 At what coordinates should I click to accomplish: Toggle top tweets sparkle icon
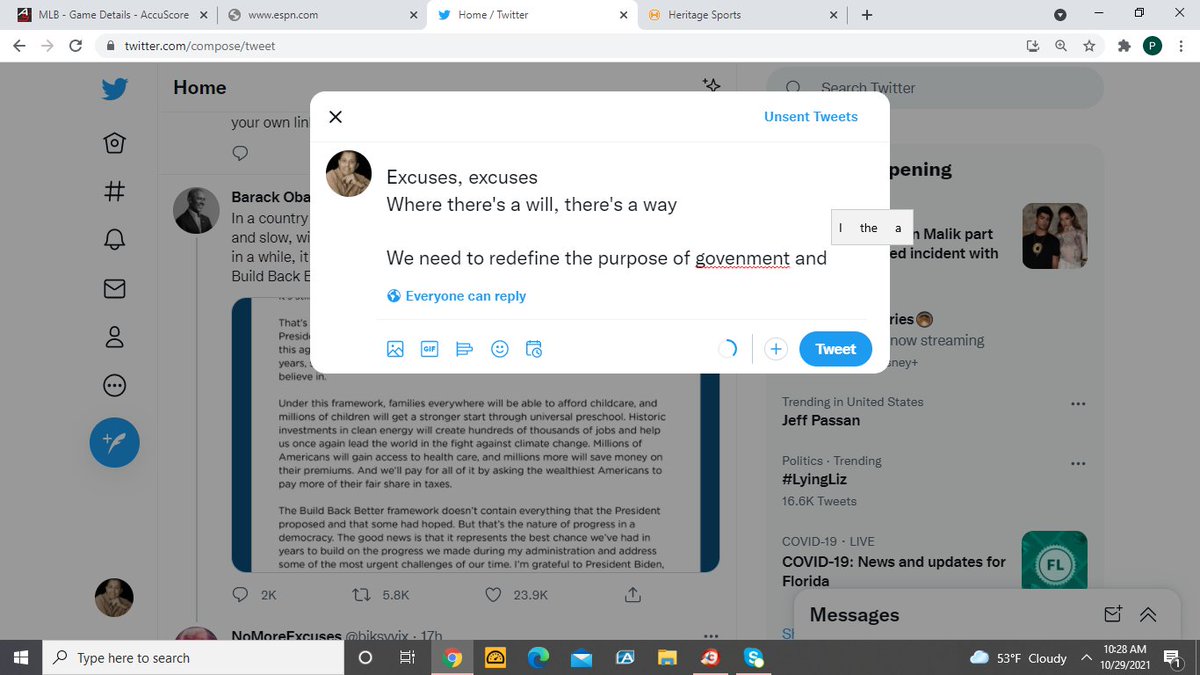point(711,86)
